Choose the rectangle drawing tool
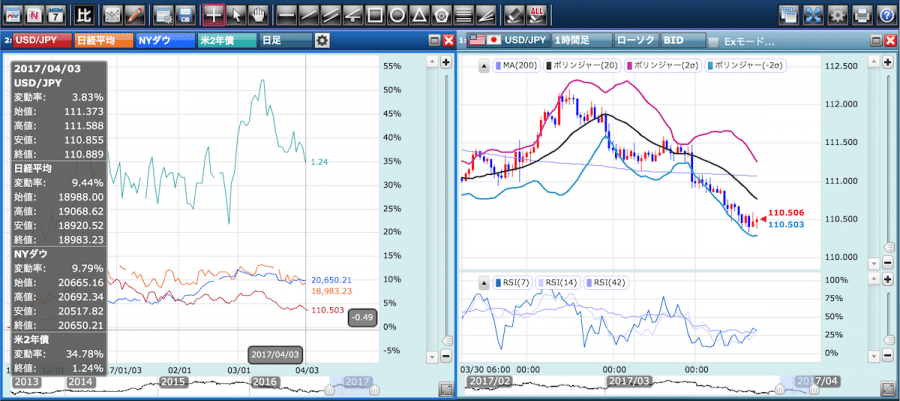The width and height of the screenshot is (900, 401). pos(374,14)
